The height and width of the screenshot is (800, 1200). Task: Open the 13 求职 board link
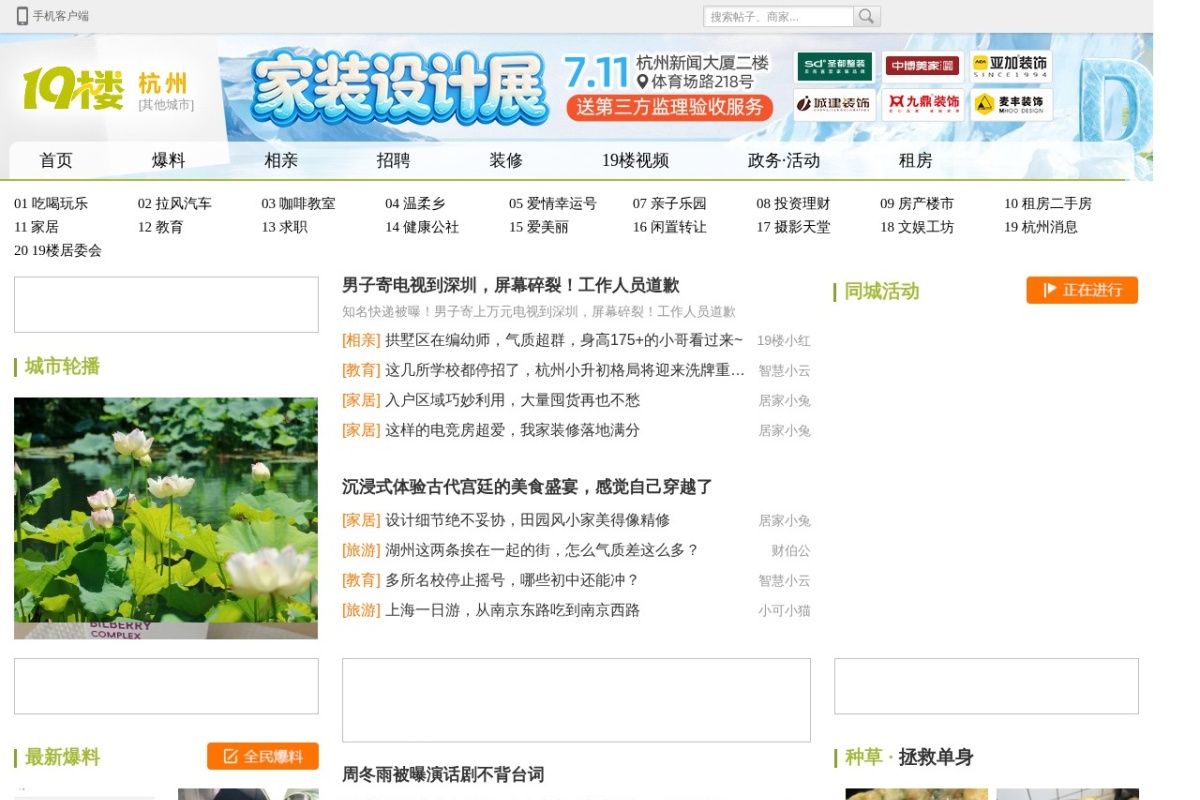[x=285, y=227]
